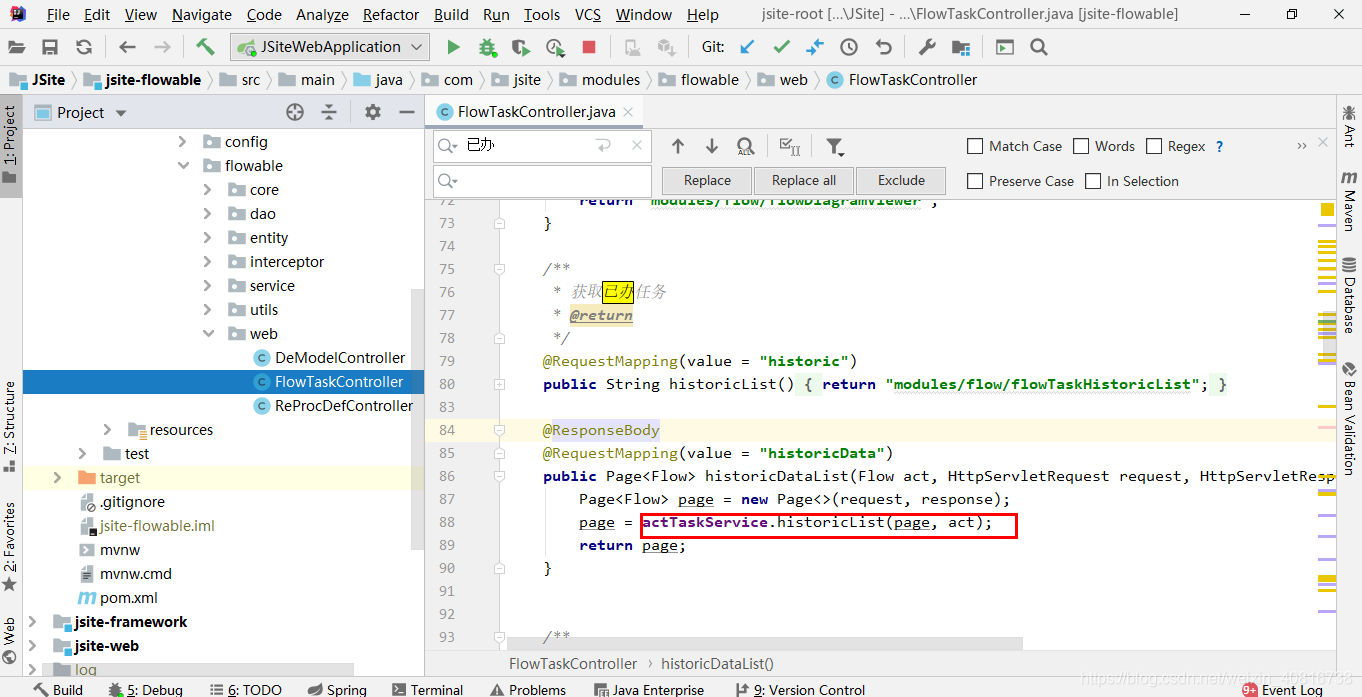Enable the Words checkbox
1362x697 pixels.
[x=1081, y=146]
